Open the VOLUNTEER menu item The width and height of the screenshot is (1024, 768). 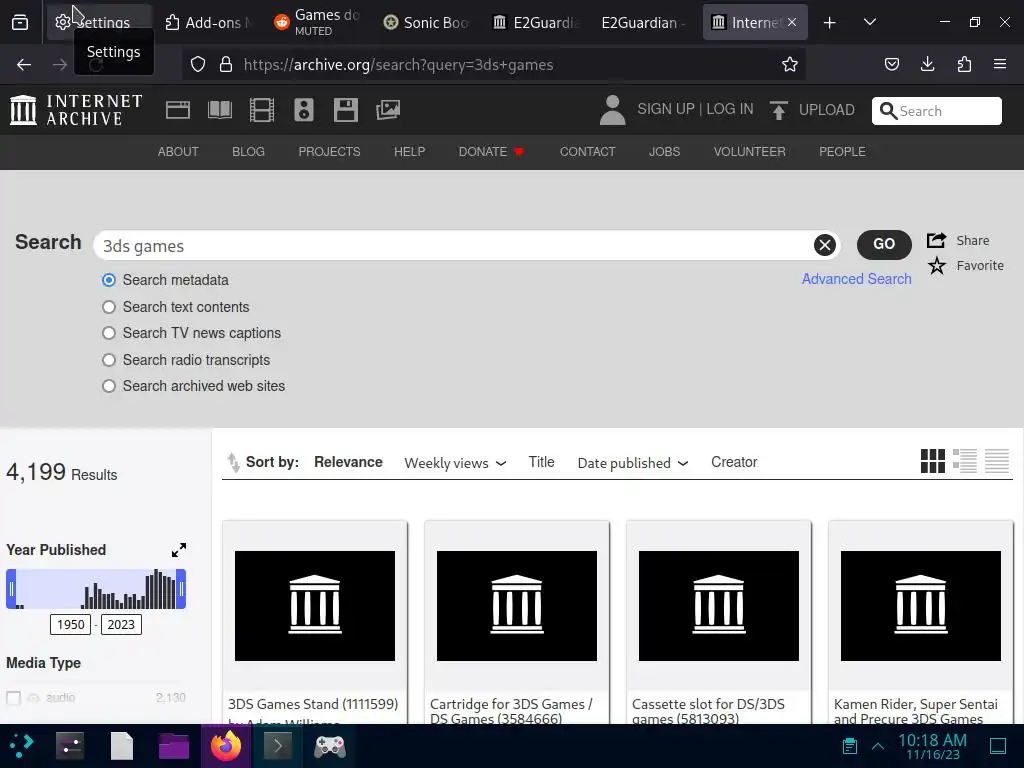(749, 152)
